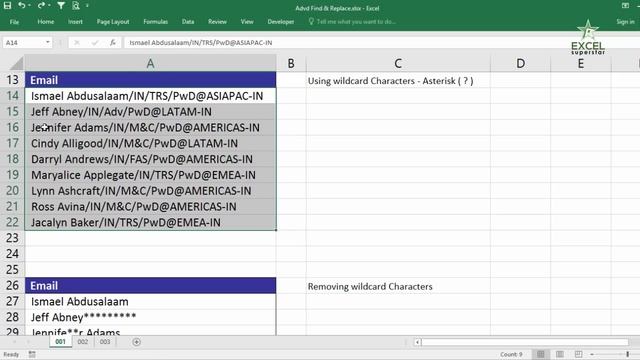
Task: Click the Print Preview icon in quick access toolbar
Action: [76, 5]
